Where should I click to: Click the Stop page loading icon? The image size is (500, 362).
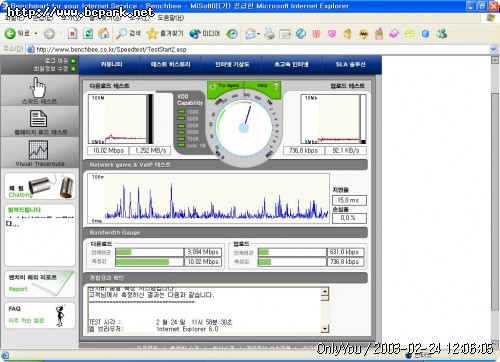[x=73, y=33]
